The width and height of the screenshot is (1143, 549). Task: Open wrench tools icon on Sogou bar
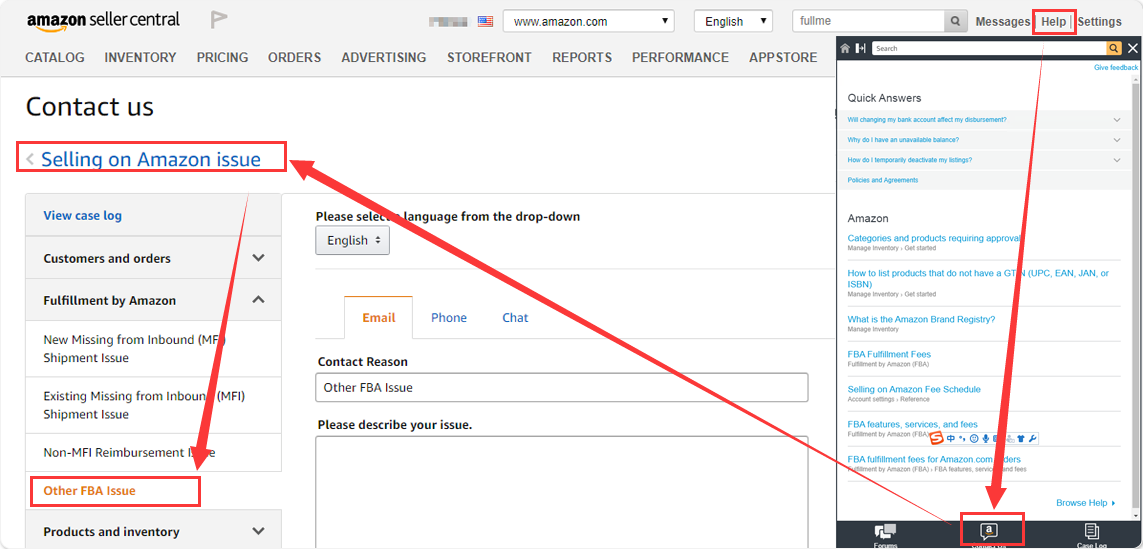point(1033,438)
